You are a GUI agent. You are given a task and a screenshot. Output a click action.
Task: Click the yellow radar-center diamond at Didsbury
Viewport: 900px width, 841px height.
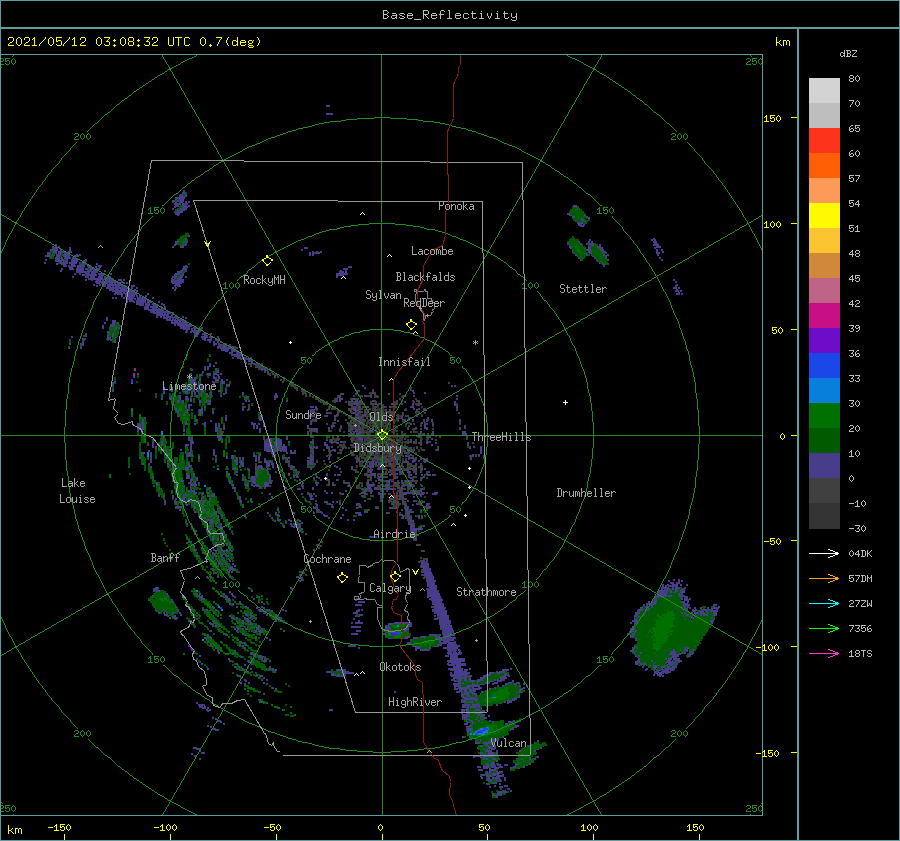click(x=382, y=435)
